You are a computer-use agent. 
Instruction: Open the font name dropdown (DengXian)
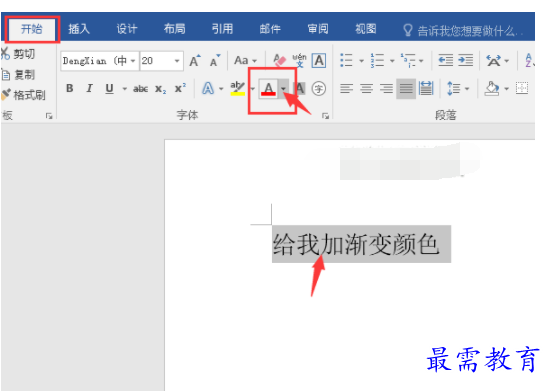pyautogui.click(x=133, y=61)
